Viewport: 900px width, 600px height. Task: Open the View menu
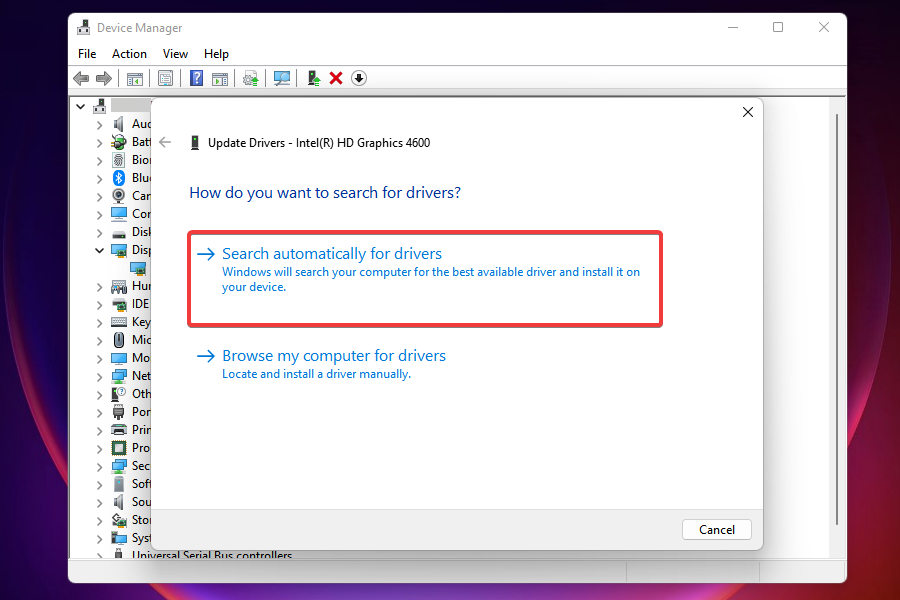(175, 53)
